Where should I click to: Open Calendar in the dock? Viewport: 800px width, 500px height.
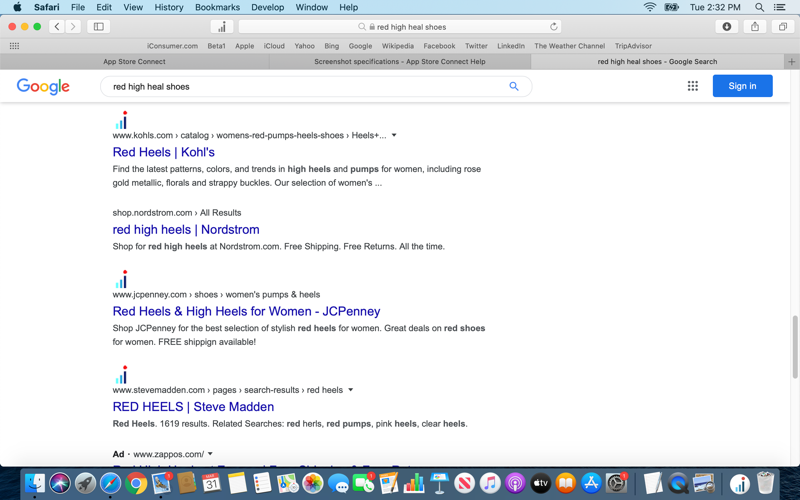211,483
